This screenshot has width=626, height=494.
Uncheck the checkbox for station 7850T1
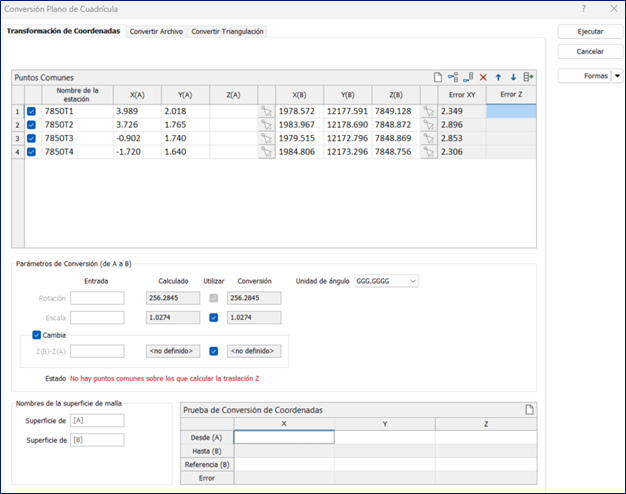tap(31, 111)
